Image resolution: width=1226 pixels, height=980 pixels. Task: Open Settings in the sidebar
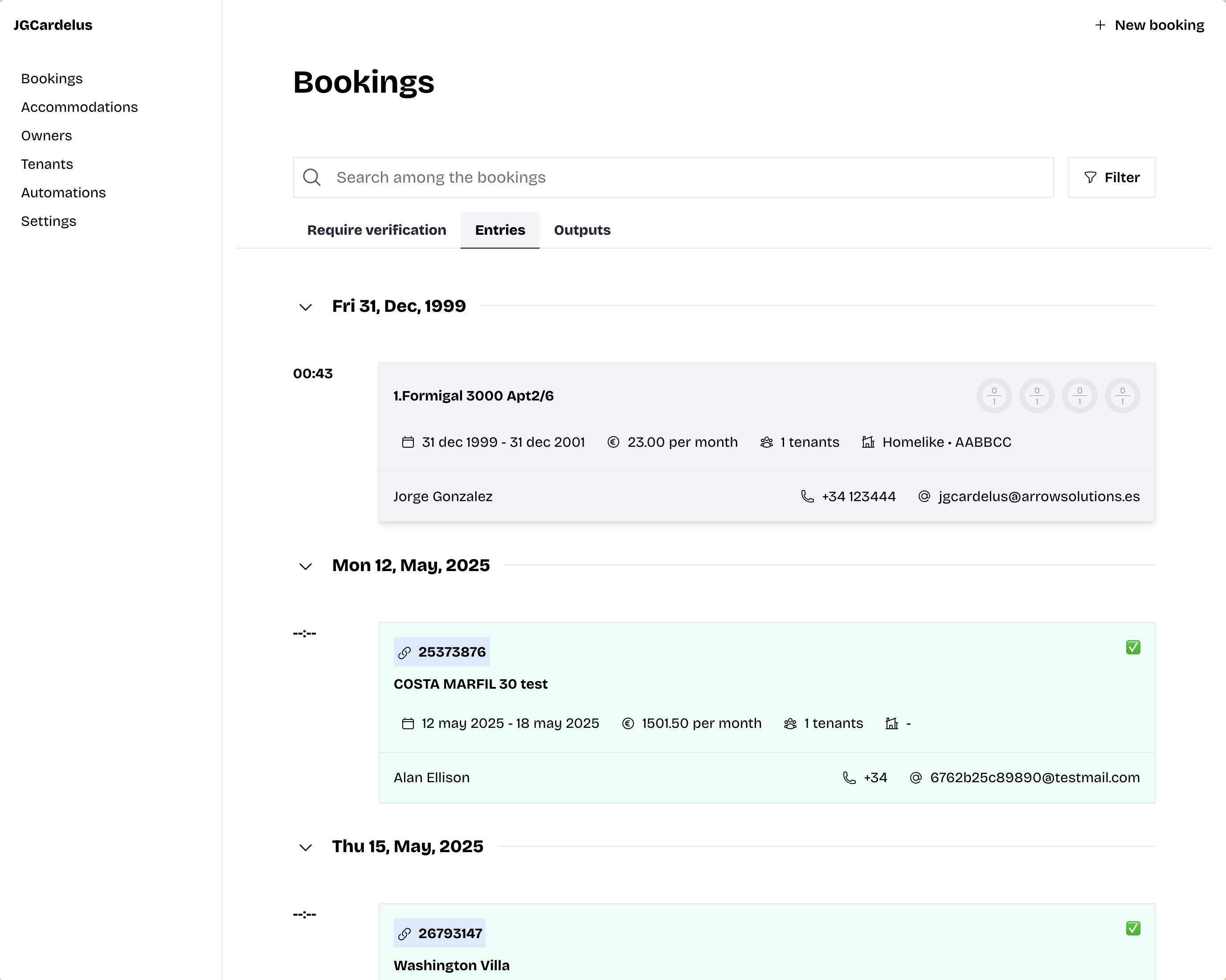coord(48,221)
